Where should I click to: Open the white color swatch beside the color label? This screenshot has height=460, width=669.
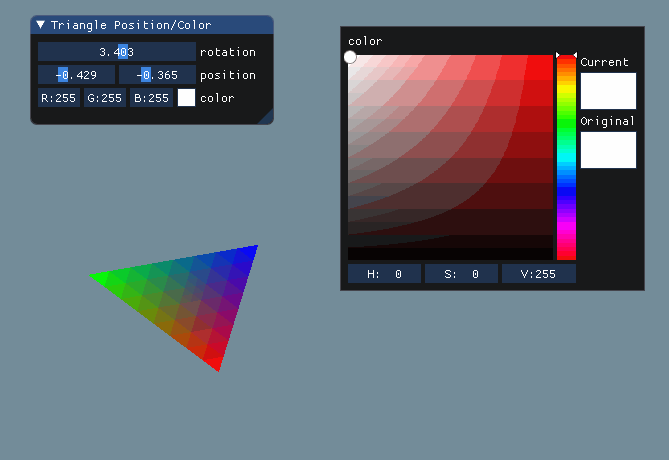(186, 98)
